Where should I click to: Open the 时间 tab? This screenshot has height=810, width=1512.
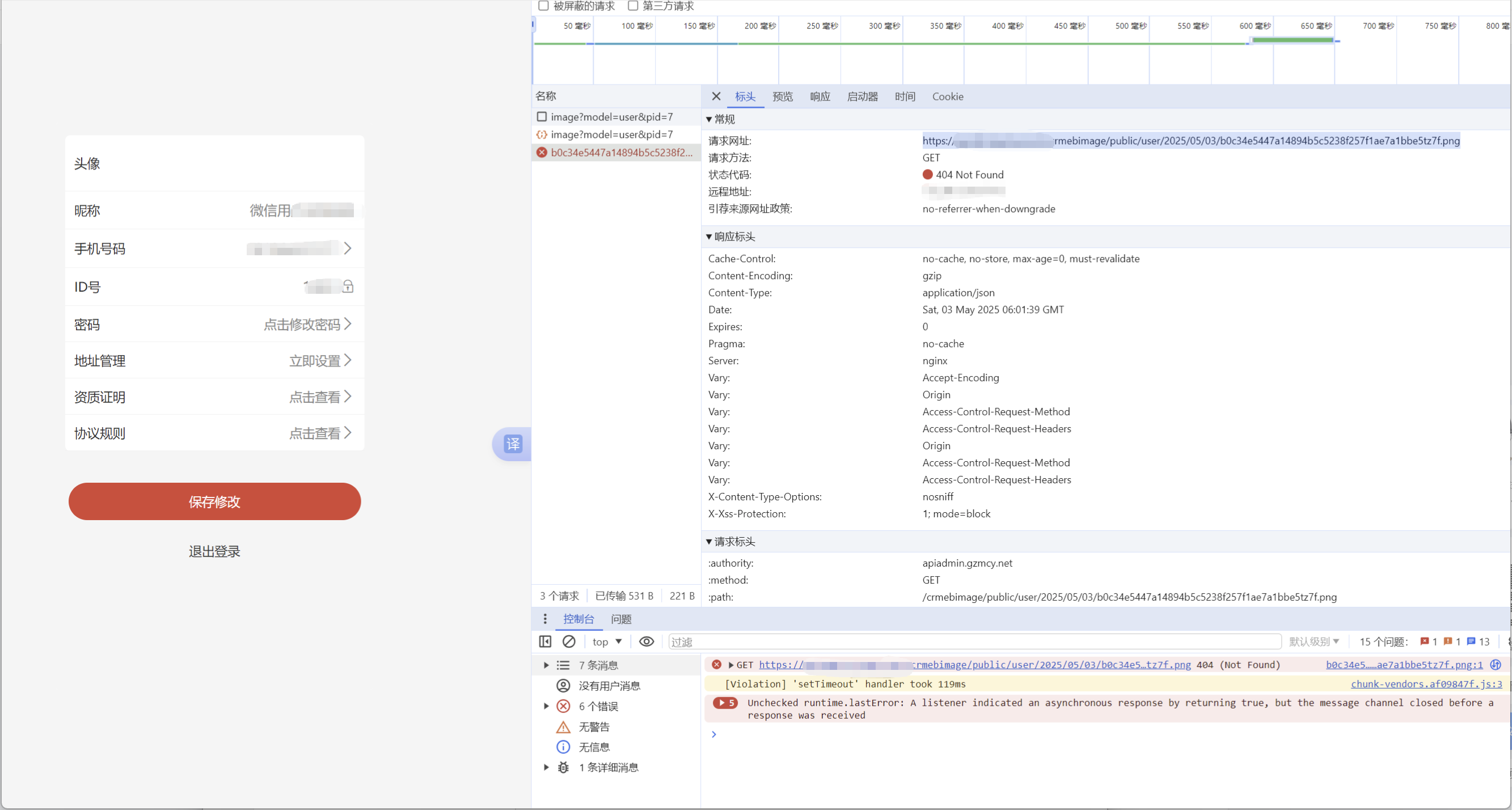(905, 96)
